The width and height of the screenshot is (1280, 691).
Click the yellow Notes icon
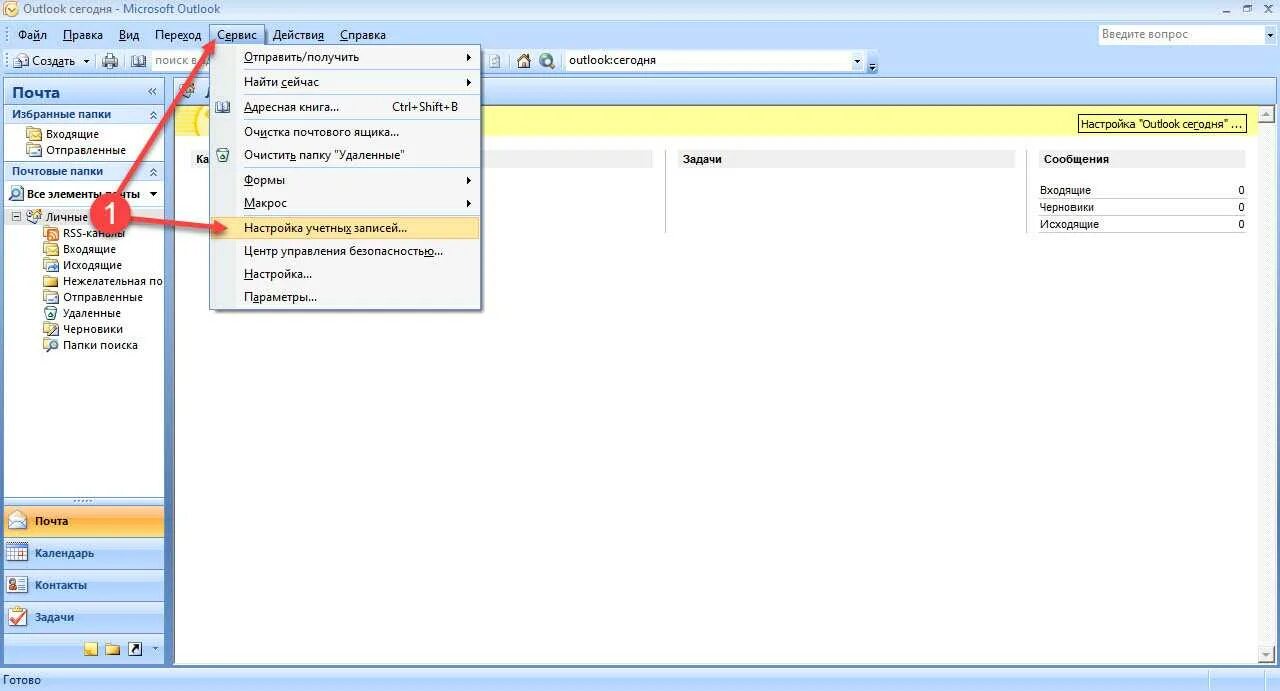tap(91, 649)
